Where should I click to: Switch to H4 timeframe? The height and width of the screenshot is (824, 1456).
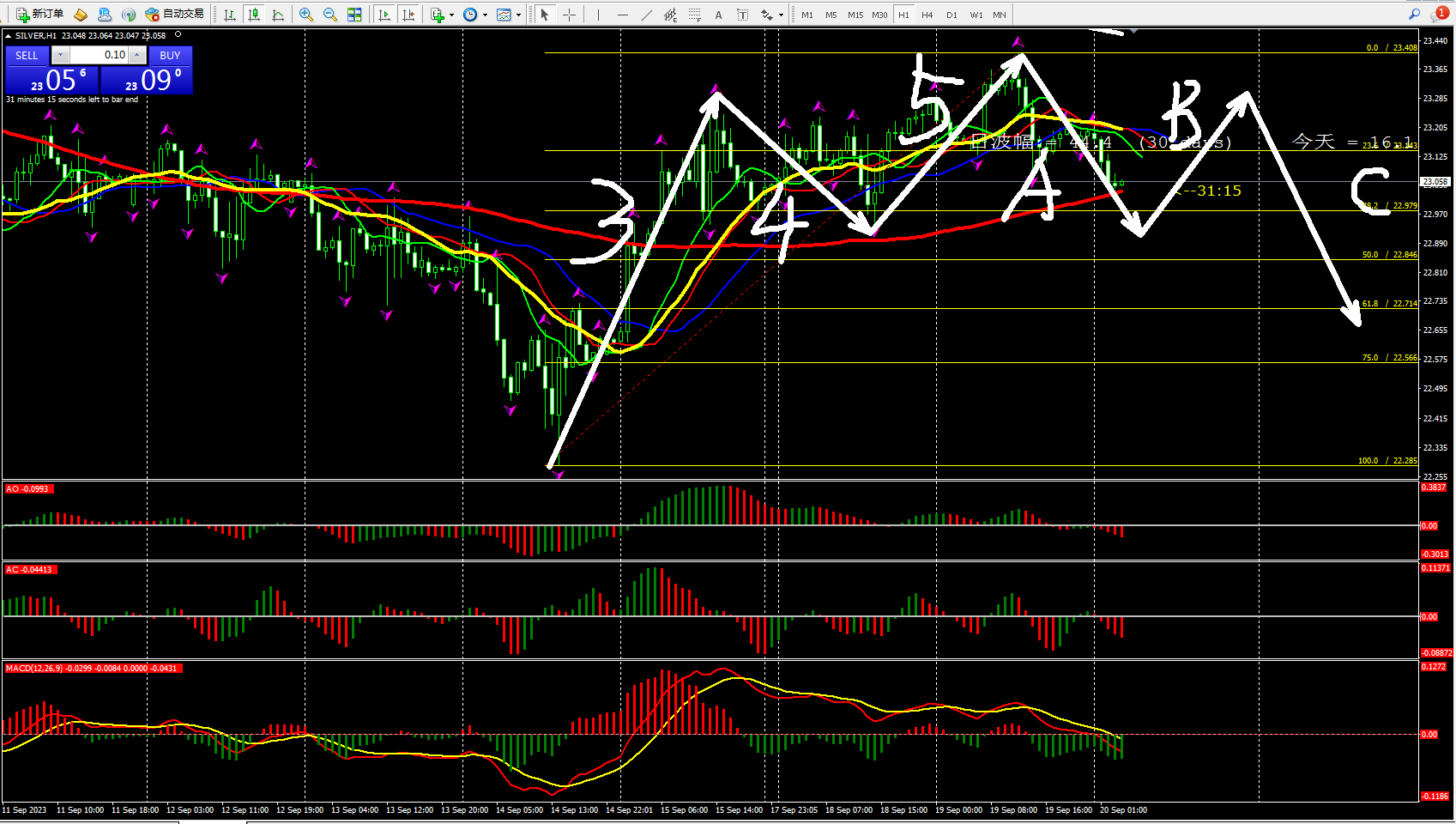coord(927,15)
